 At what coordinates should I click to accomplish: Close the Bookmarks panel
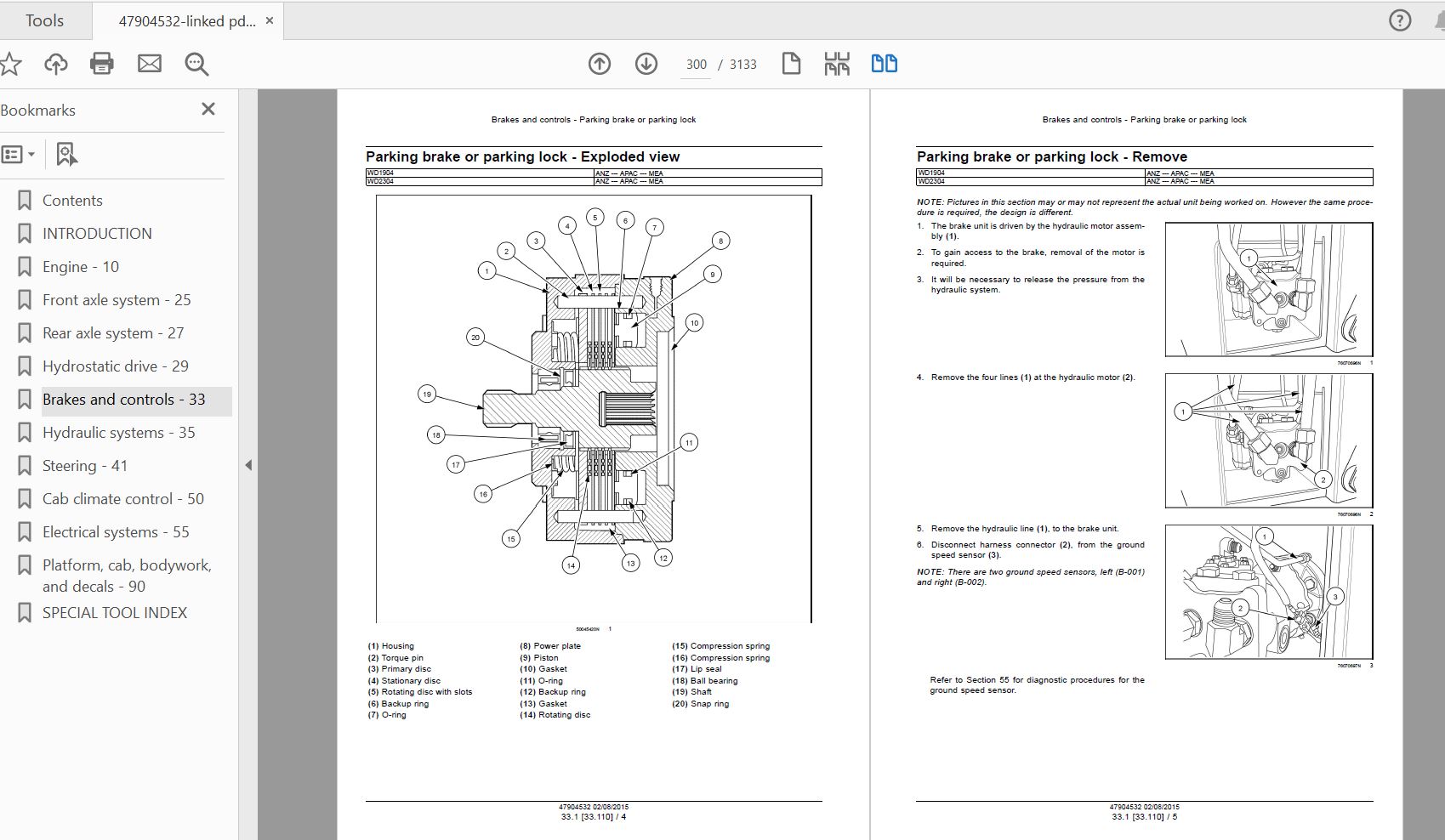[x=208, y=109]
